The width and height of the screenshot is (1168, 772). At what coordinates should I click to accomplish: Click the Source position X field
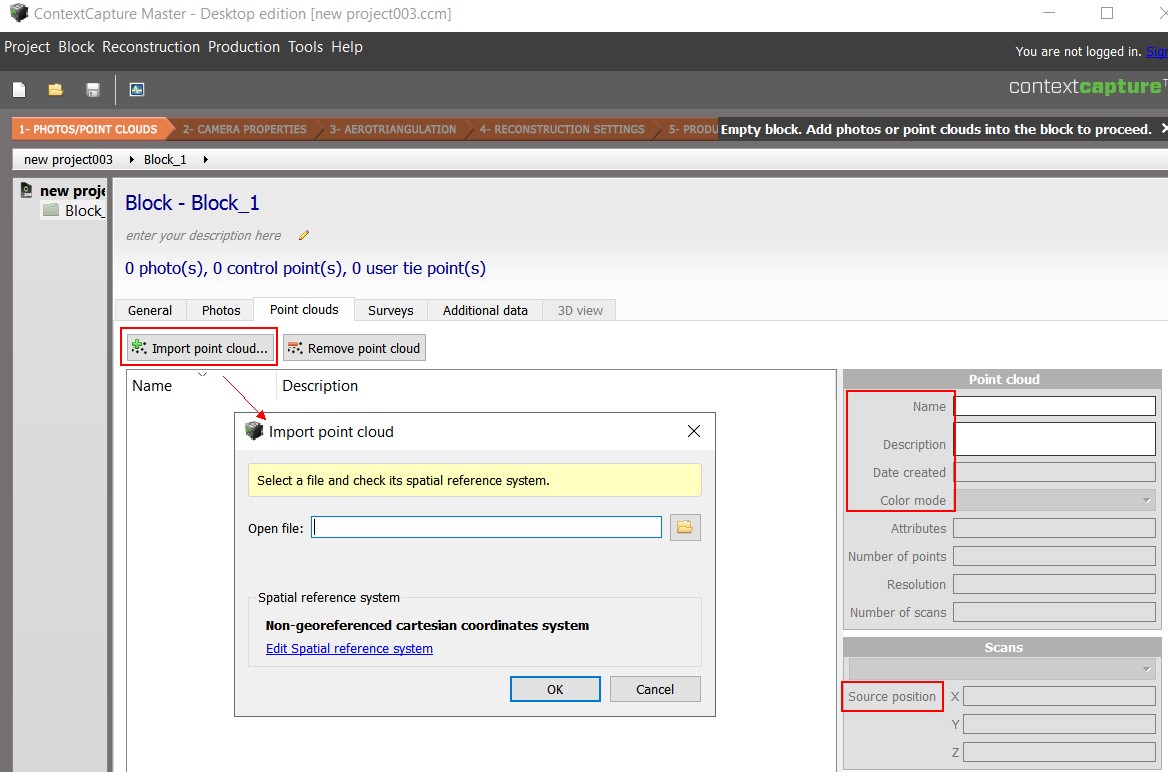1059,696
